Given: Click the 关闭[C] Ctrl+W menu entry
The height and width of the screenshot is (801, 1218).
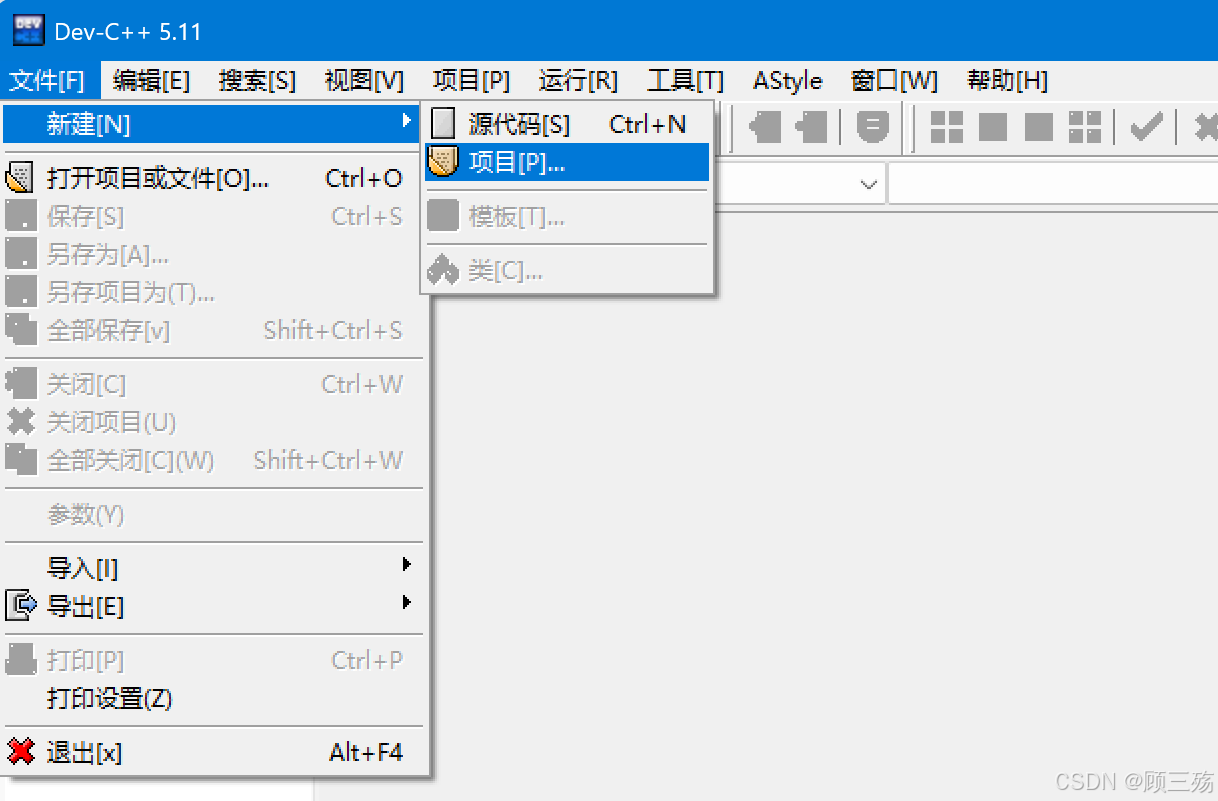Looking at the screenshot, I should (x=213, y=384).
